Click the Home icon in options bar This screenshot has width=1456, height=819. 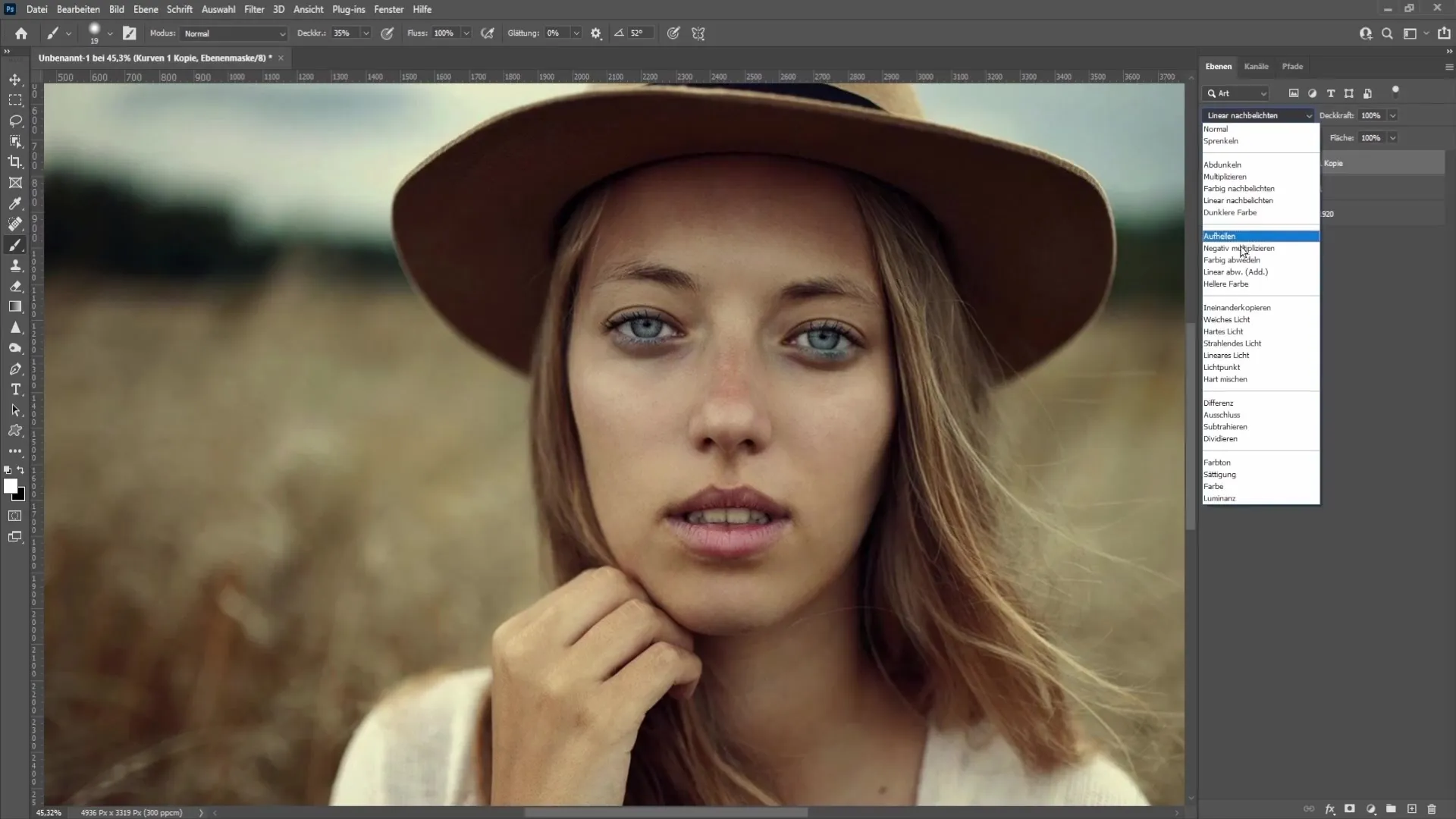pyautogui.click(x=21, y=33)
